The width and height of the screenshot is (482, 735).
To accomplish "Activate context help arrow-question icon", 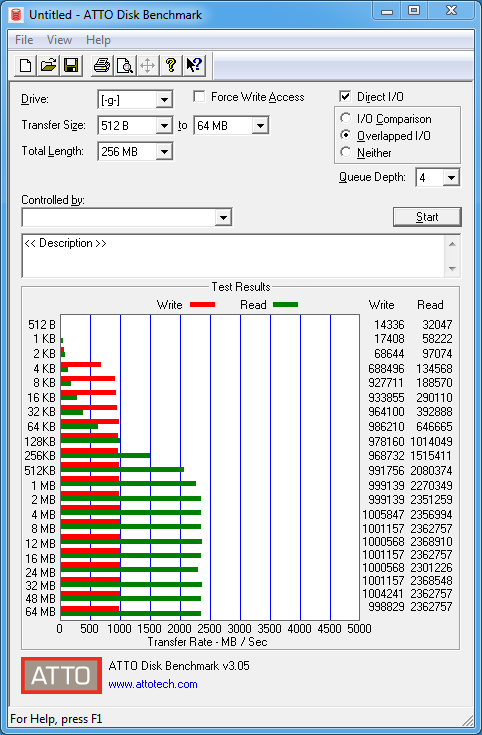I will [x=194, y=65].
